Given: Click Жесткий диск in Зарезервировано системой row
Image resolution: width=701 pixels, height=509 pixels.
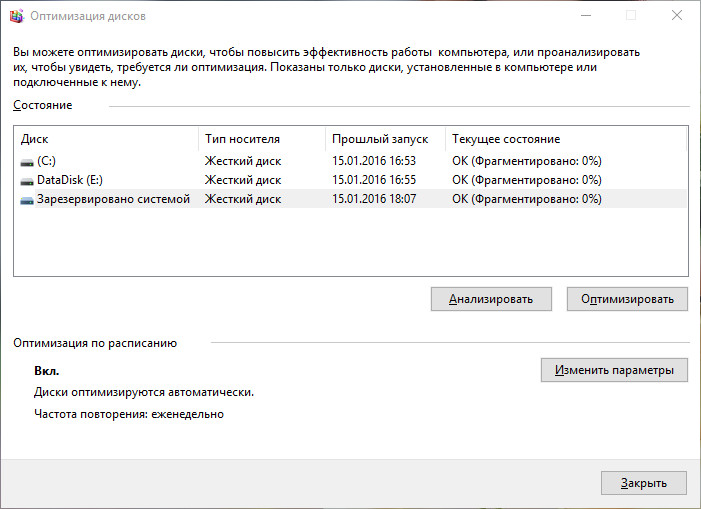Looking at the screenshot, I should [x=243, y=199].
